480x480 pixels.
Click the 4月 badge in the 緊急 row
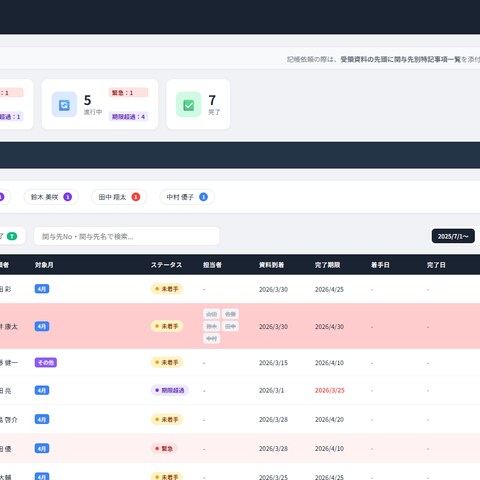pyautogui.click(x=42, y=448)
